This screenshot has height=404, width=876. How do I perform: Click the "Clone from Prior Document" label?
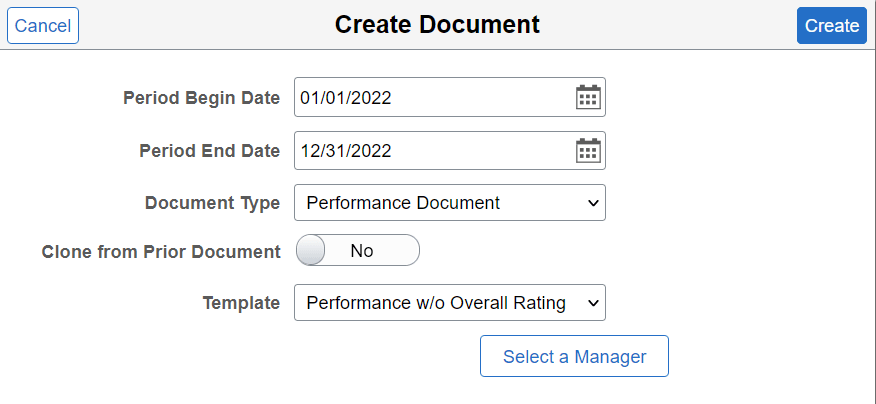click(x=161, y=252)
